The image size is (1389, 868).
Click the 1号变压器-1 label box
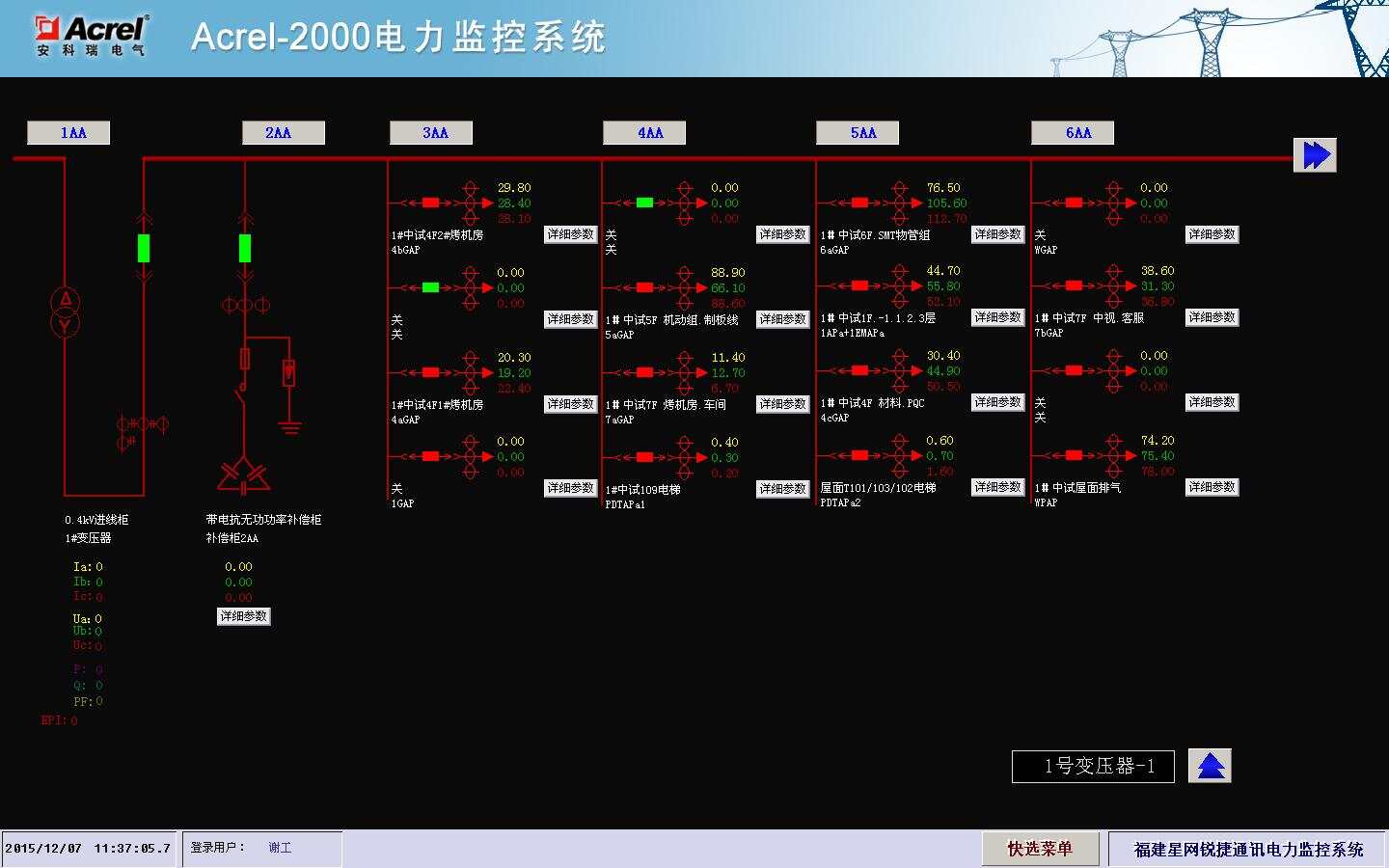point(1093,767)
